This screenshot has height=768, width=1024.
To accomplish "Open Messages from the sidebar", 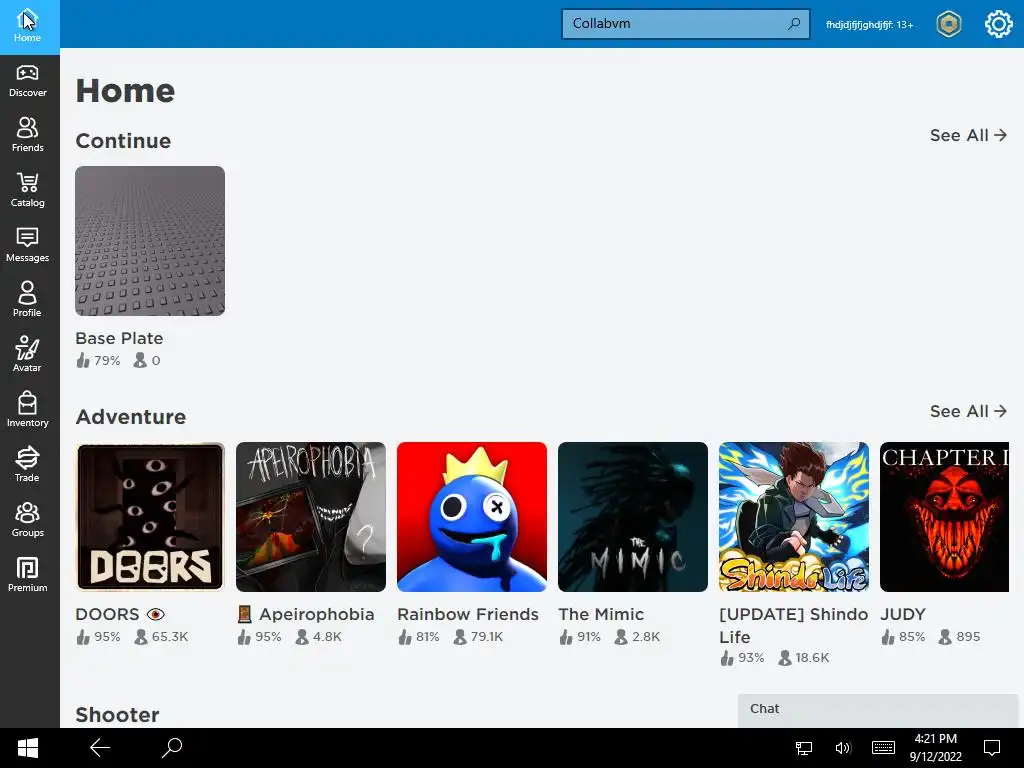I will (27, 246).
